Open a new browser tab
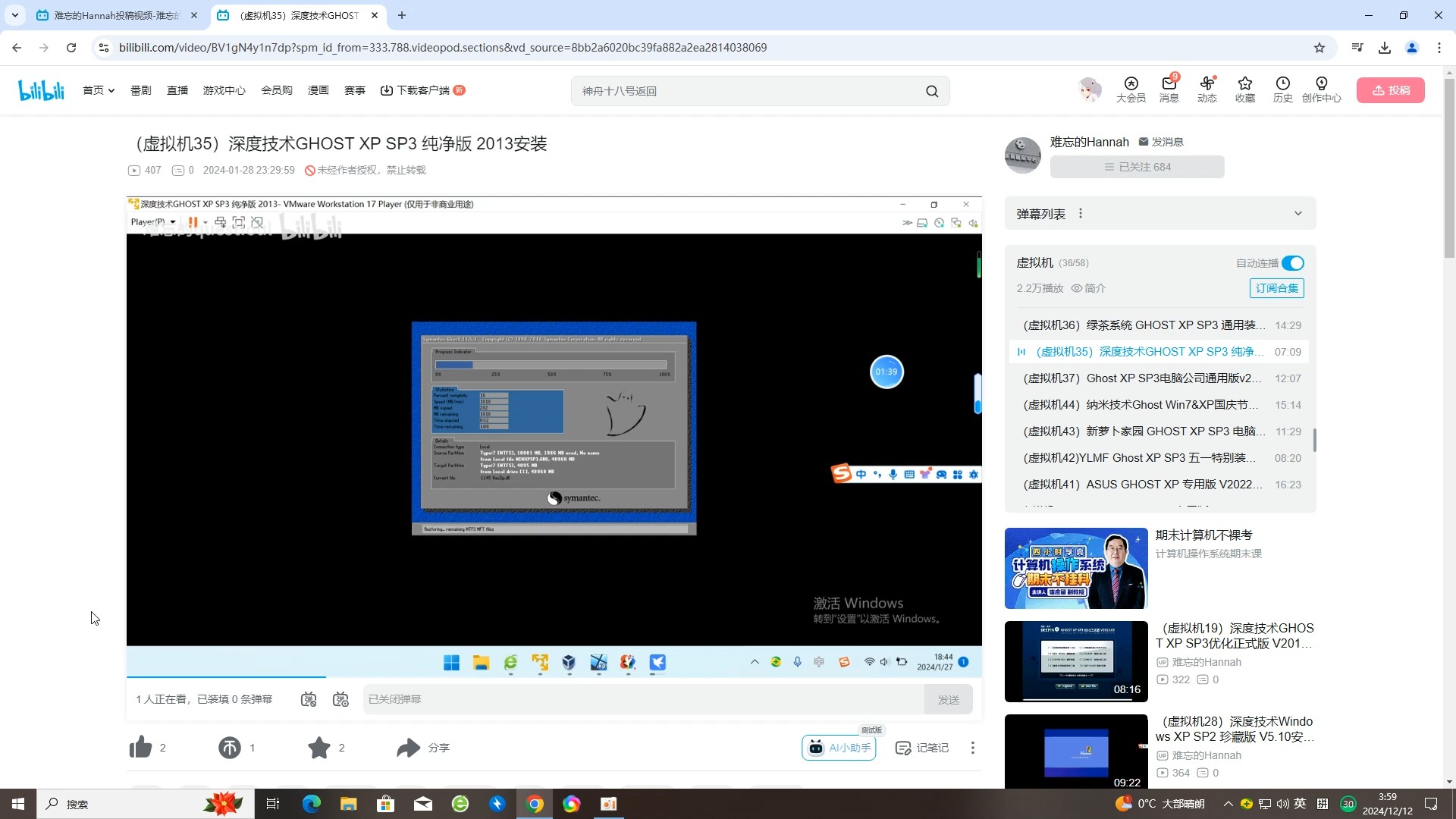 pyautogui.click(x=402, y=15)
